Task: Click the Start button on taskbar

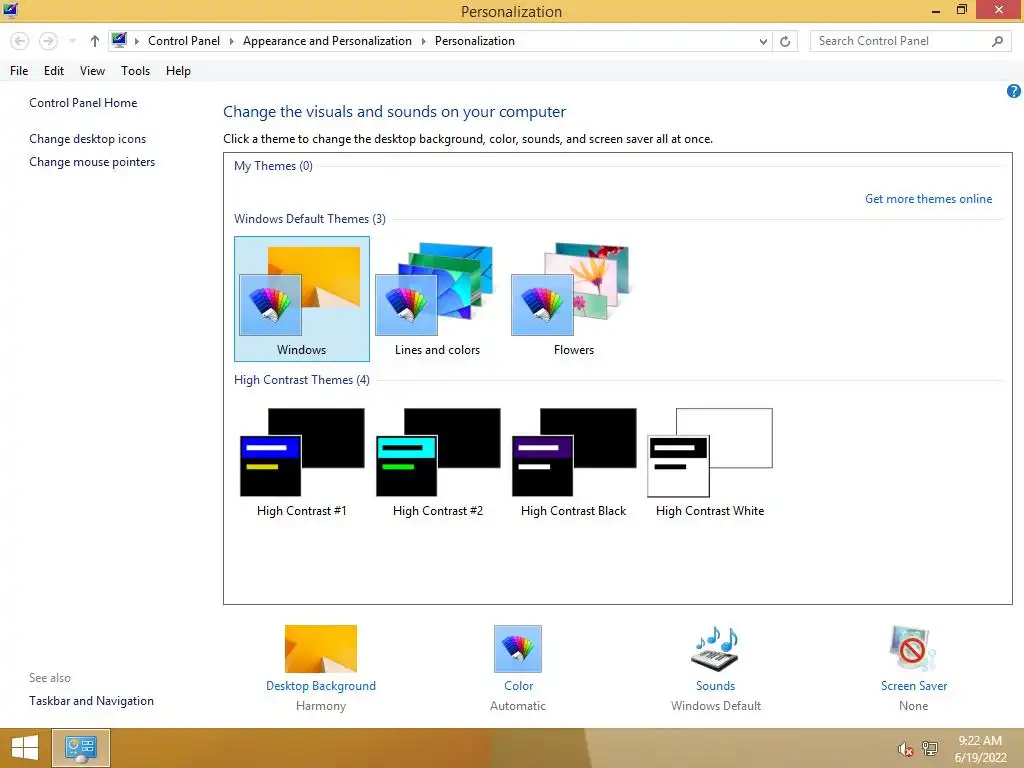Action: (25, 748)
